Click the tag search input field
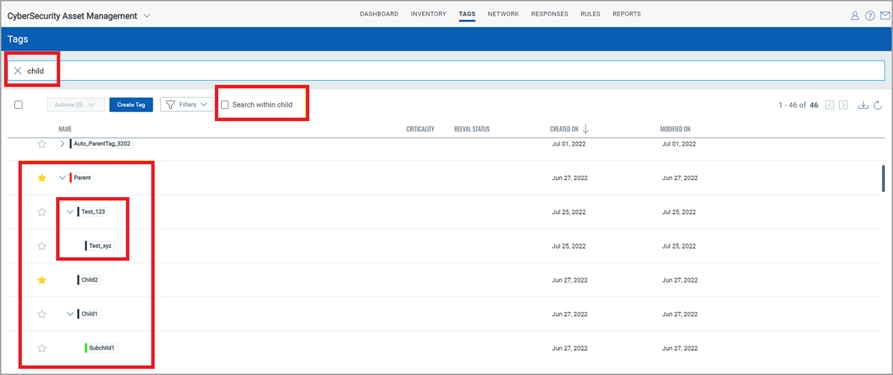893x375 pixels. (446, 71)
